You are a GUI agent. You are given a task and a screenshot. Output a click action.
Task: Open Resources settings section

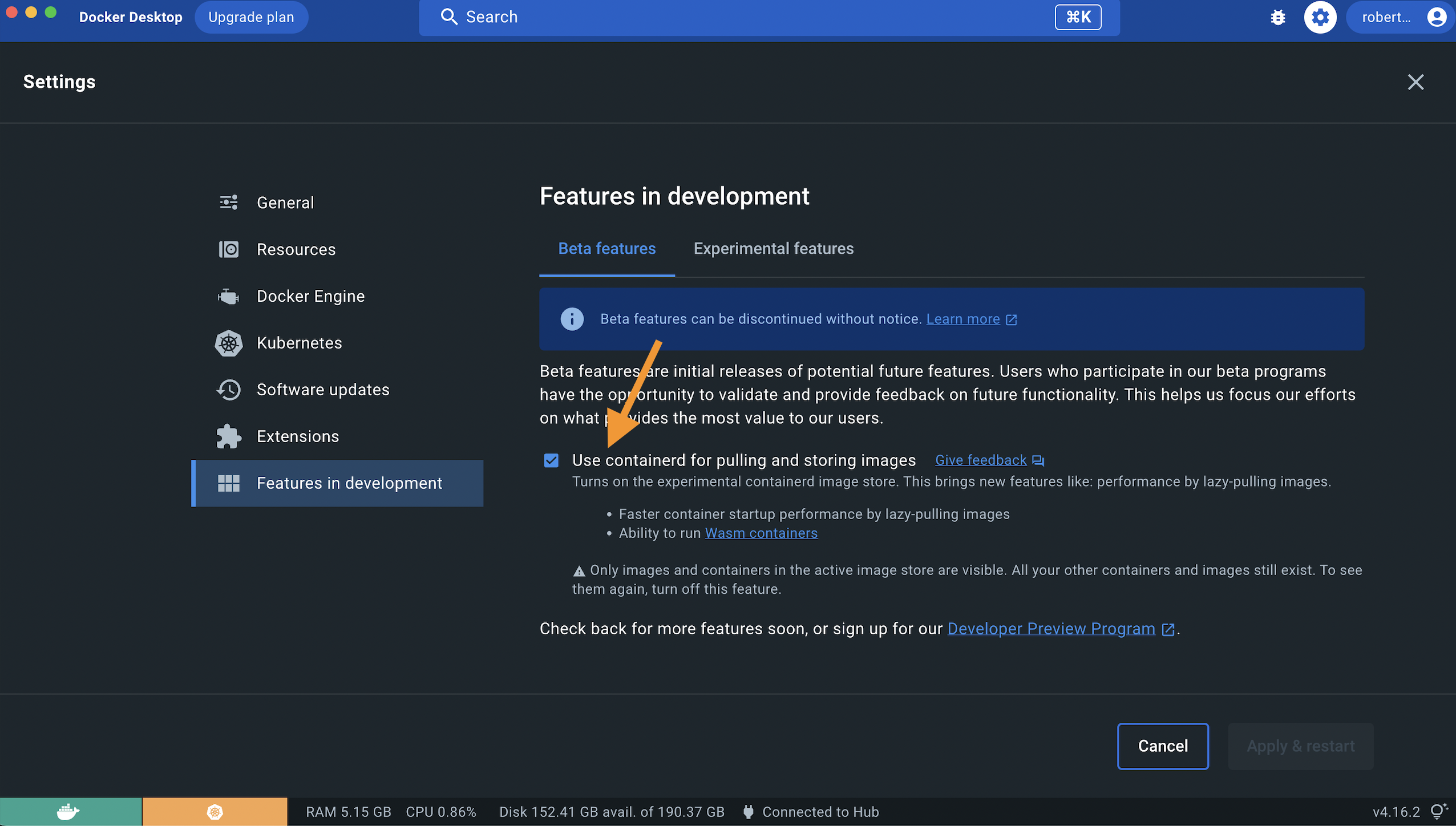point(296,250)
